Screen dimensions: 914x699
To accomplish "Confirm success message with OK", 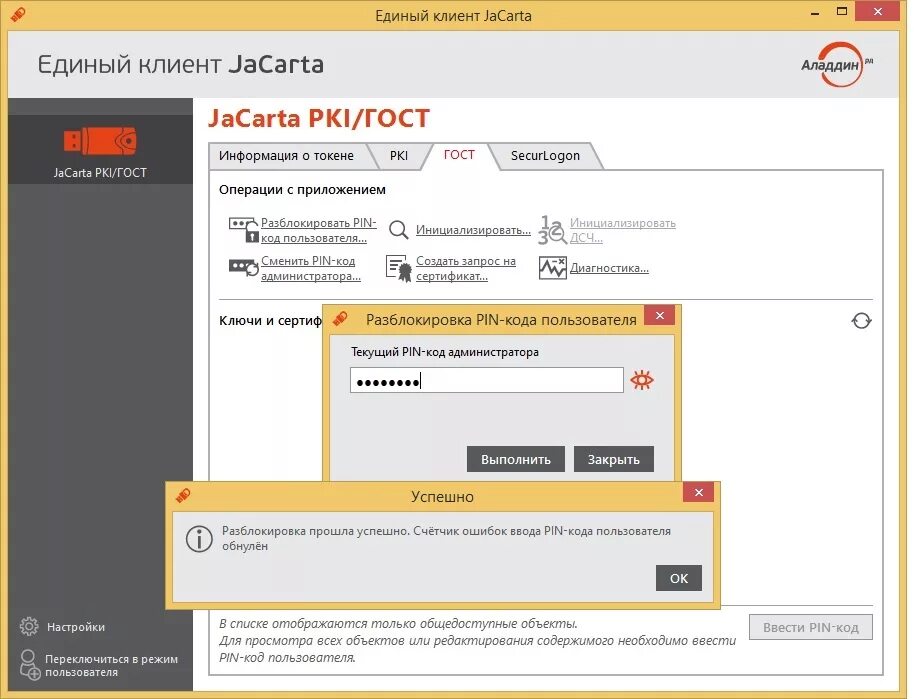I will tap(679, 578).
